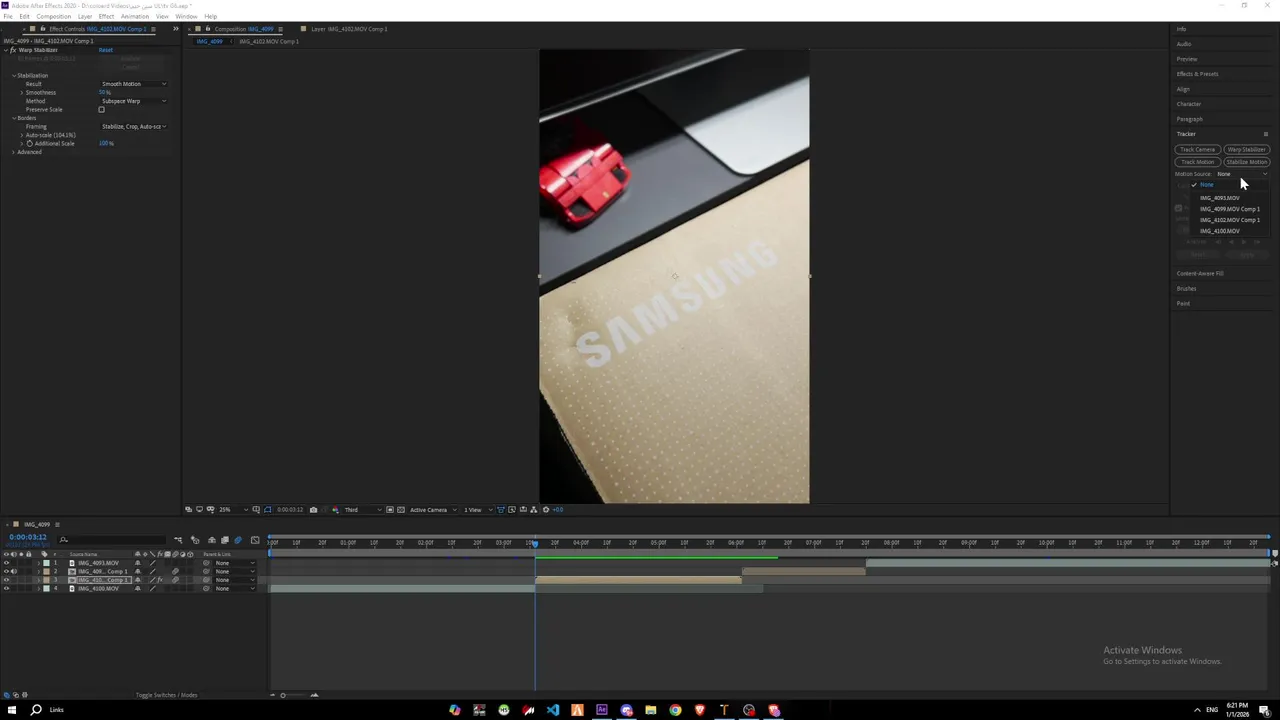Toggle the Draft 3D icon in timeline

(195, 540)
